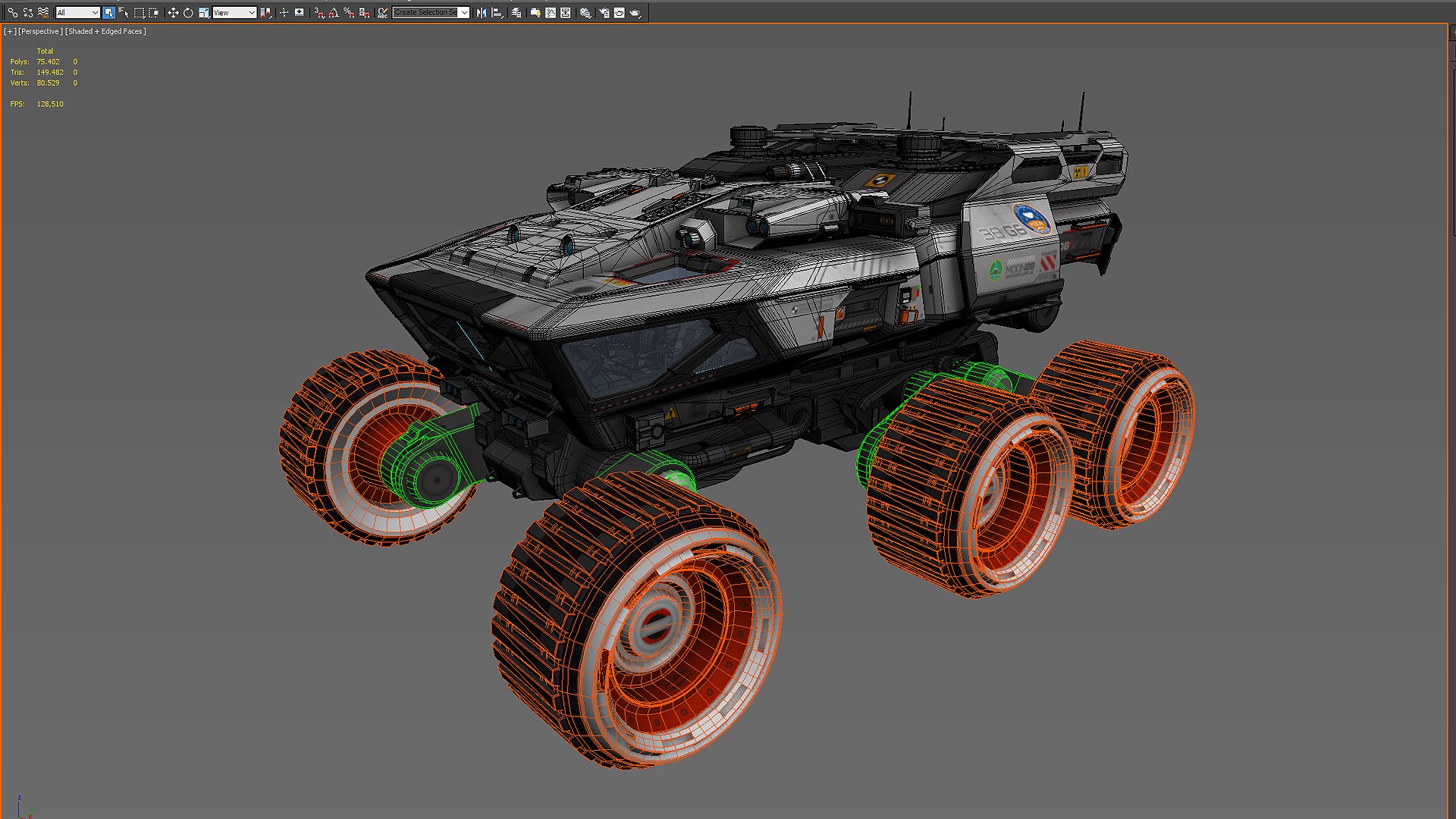Choose the Rectangular Selection Region icon

140,13
